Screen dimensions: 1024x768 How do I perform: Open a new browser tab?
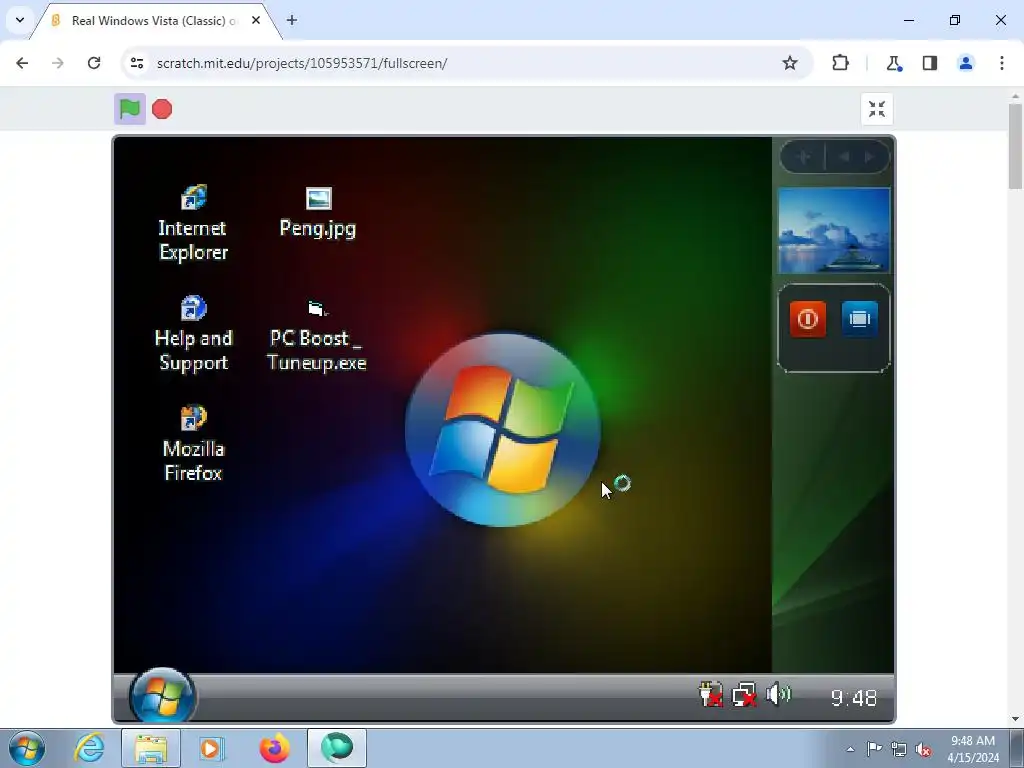tap(292, 20)
